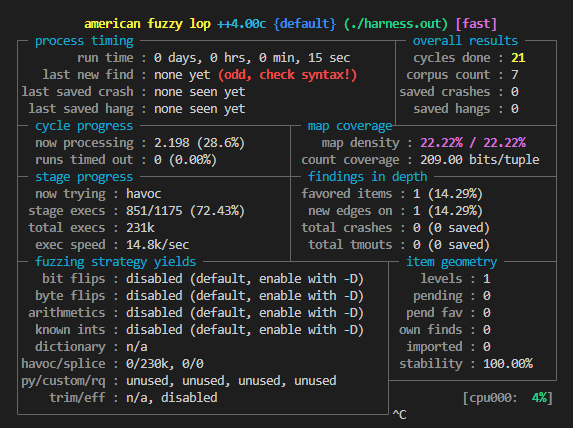Click the 'known ints' row label
Image resolution: width=573 pixels, height=428 pixels.
[x=70, y=330]
